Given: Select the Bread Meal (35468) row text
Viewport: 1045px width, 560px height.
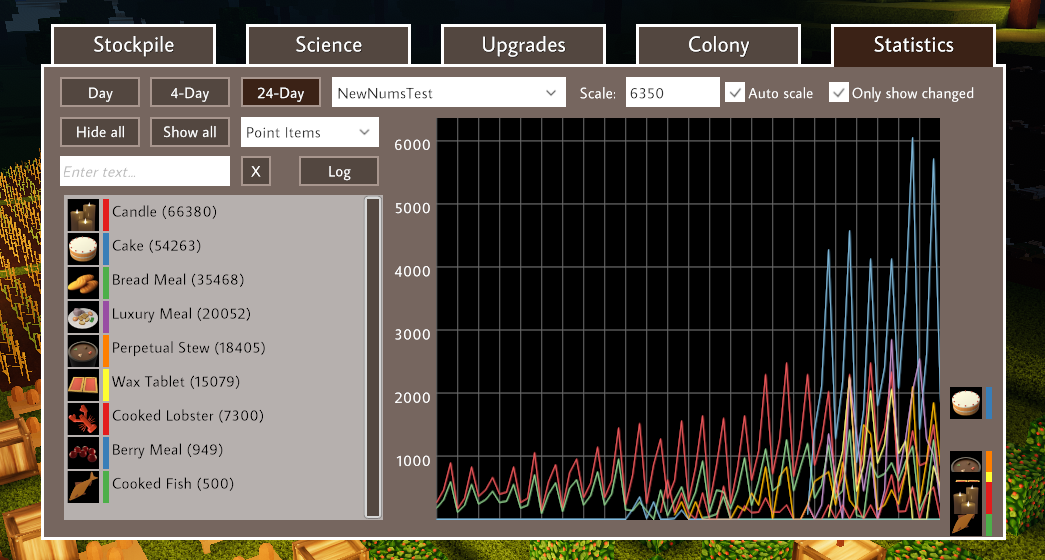Looking at the screenshot, I should coord(178,280).
